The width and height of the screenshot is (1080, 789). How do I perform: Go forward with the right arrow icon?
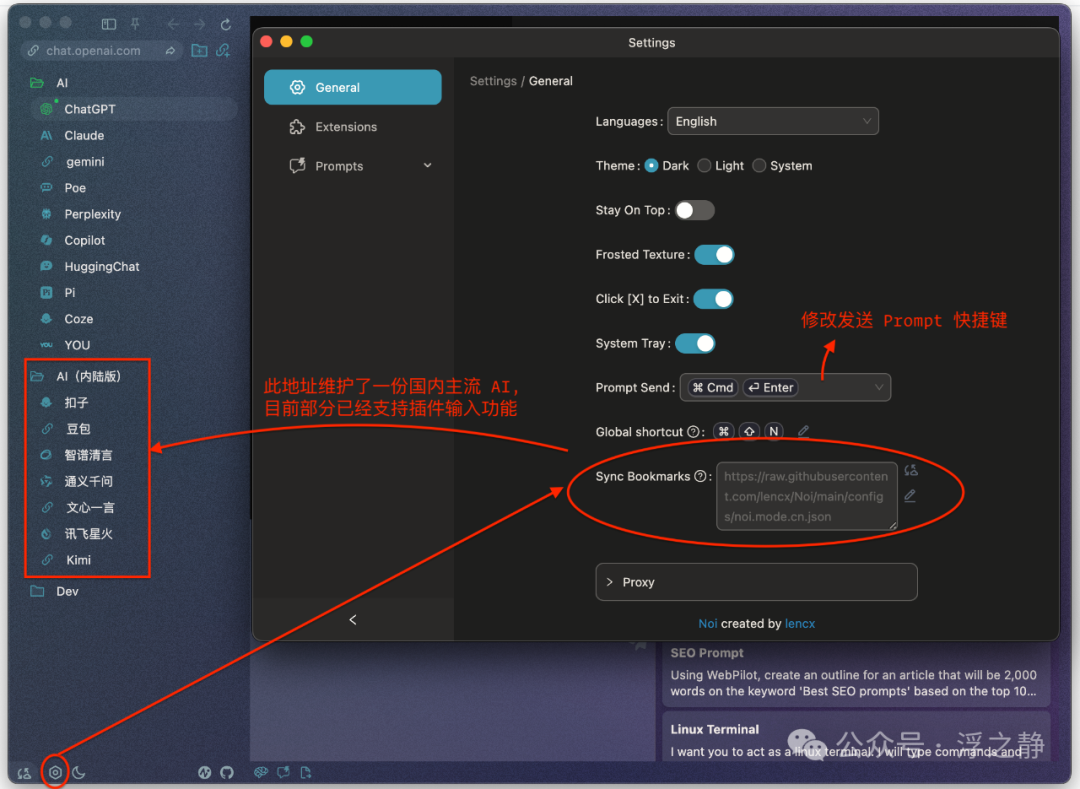pyautogui.click(x=199, y=24)
